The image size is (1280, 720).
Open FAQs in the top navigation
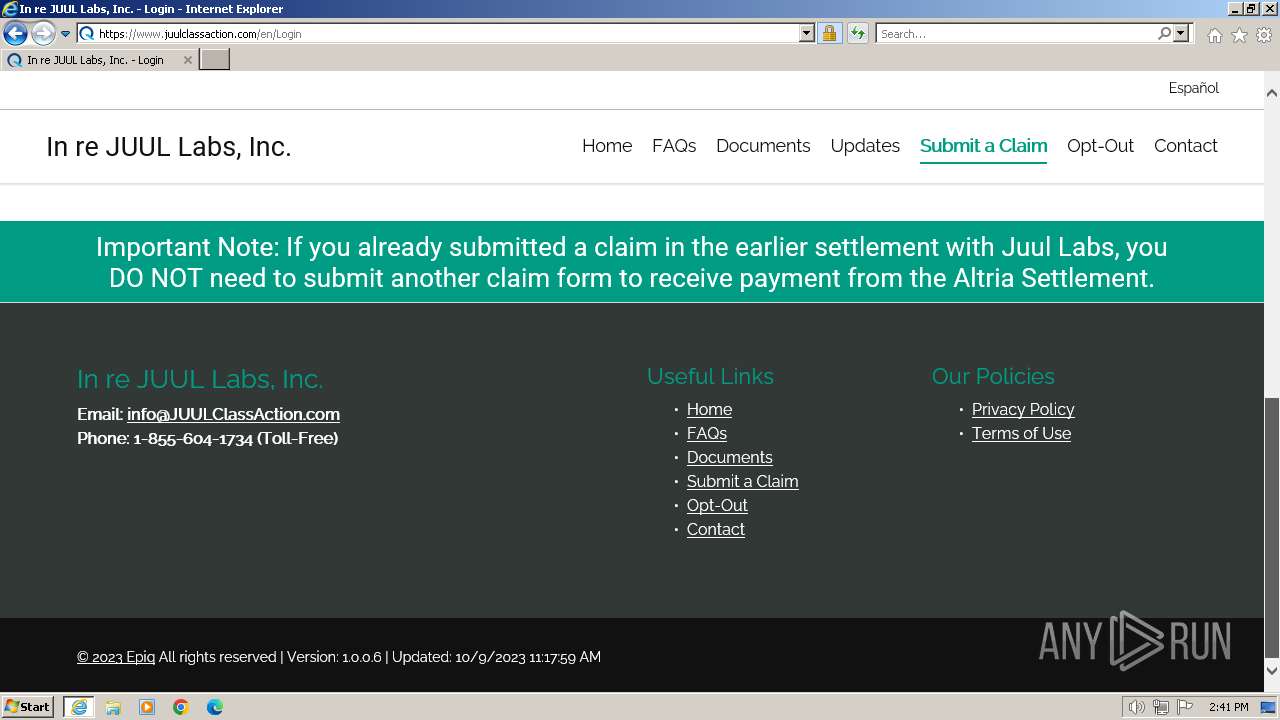click(x=674, y=145)
